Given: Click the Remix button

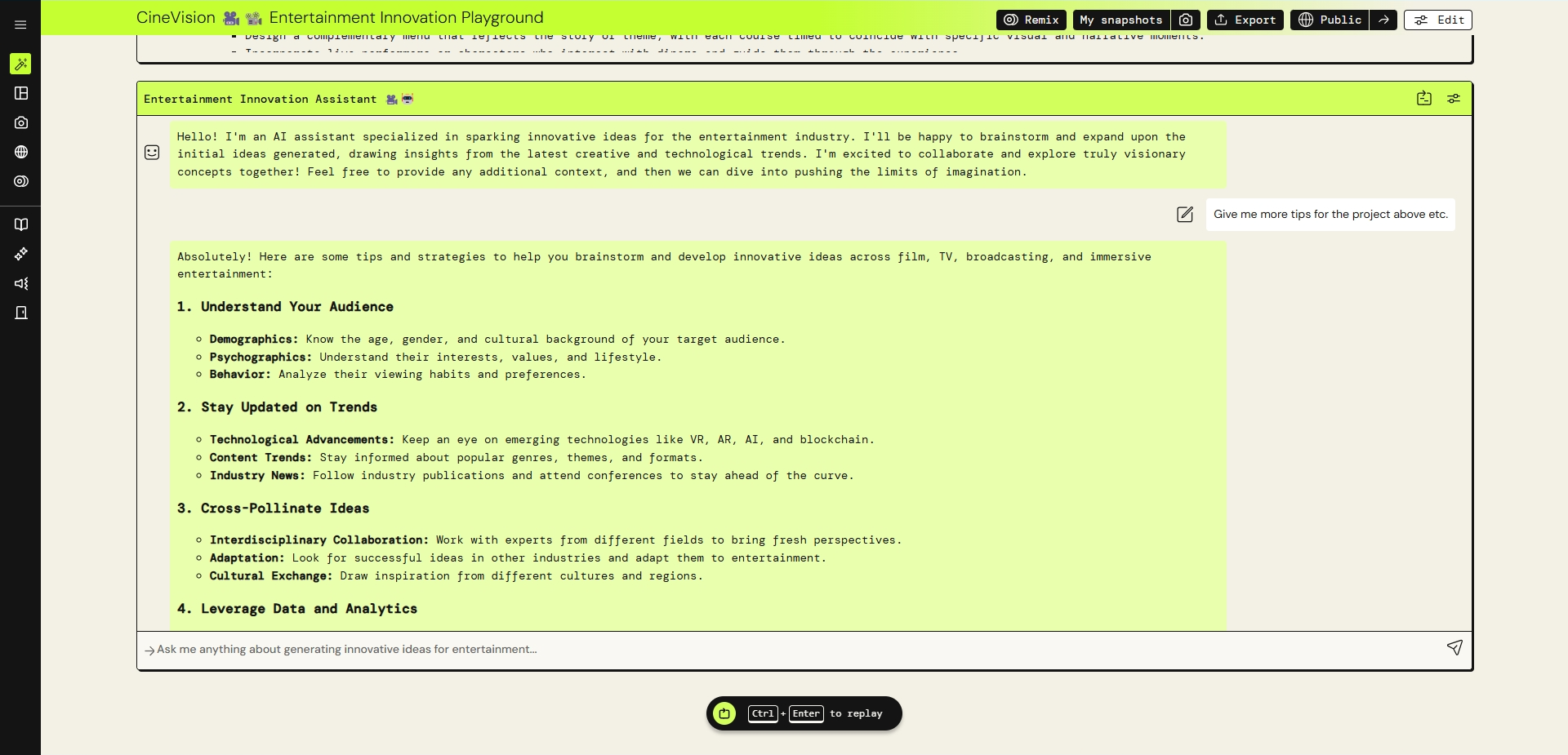Looking at the screenshot, I should click(x=1031, y=20).
